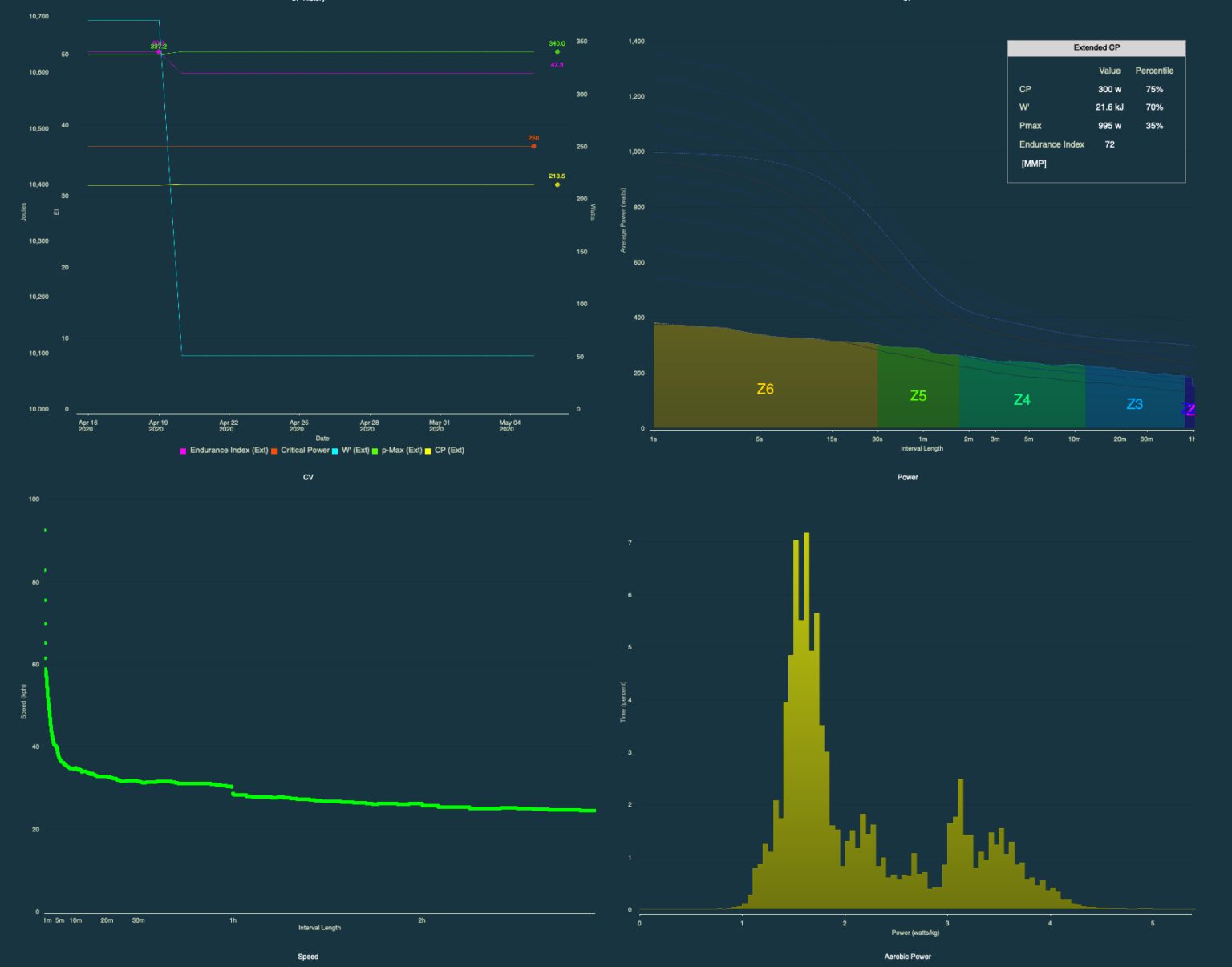Click the green 340.0 data point marker
This screenshot has width=1232, height=967.
click(x=557, y=52)
